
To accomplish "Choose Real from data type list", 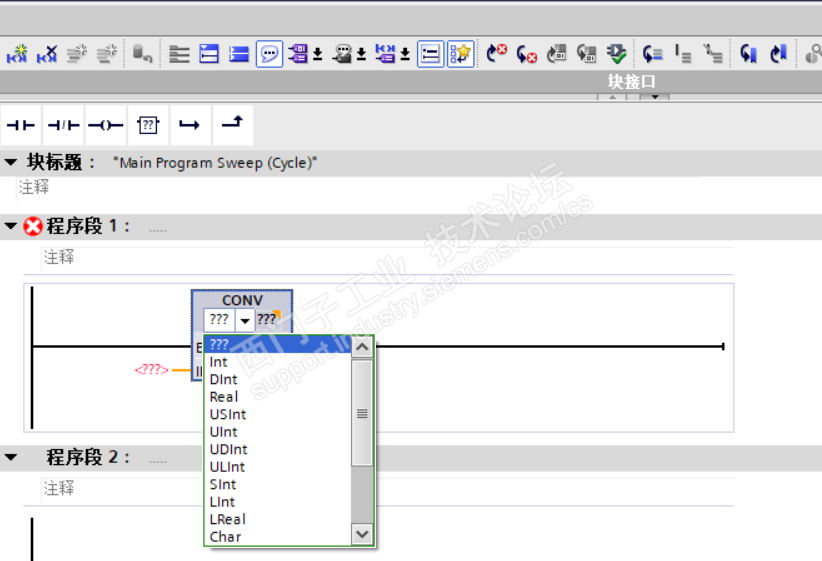I will (x=278, y=397).
